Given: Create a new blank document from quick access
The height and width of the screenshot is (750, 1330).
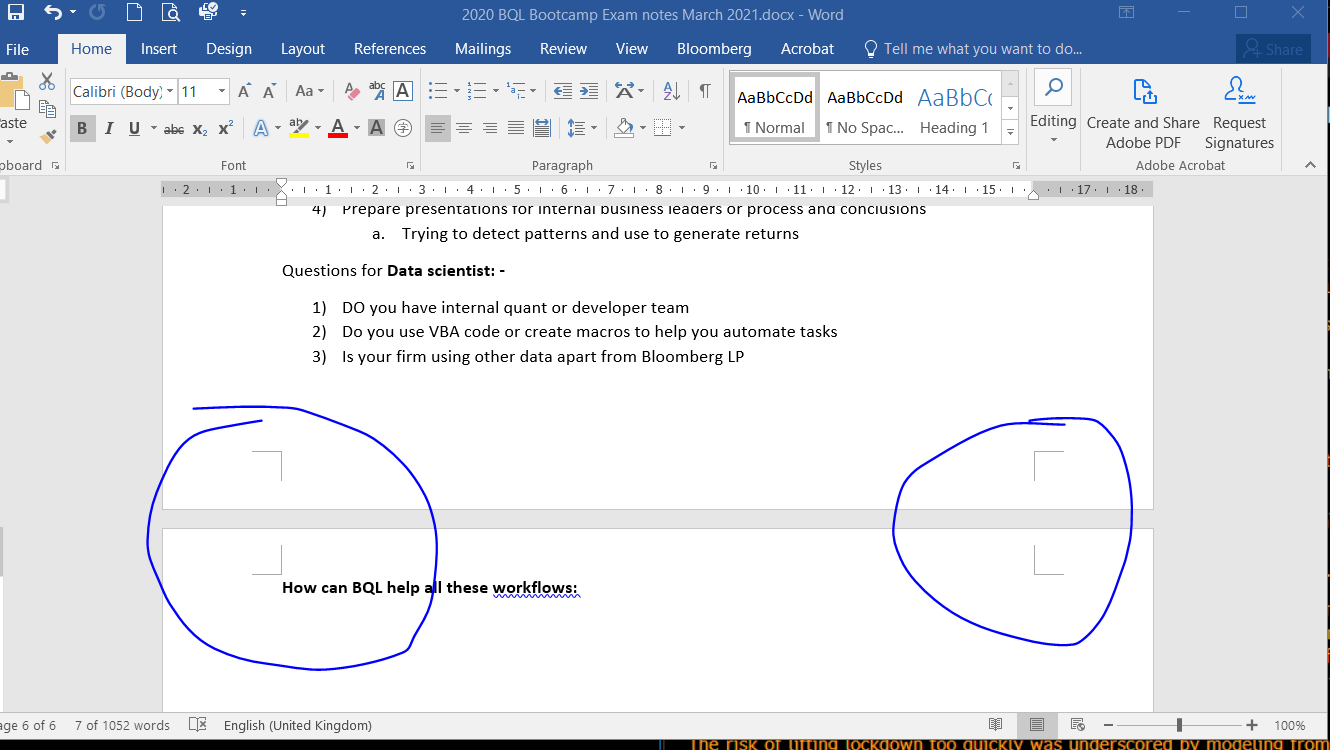Looking at the screenshot, I should (134, 13).
